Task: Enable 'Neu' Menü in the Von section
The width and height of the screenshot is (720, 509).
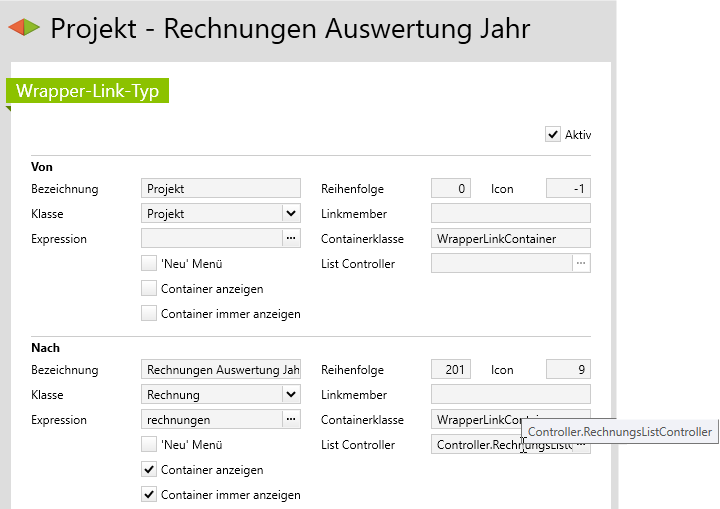Action: (149, 264)
